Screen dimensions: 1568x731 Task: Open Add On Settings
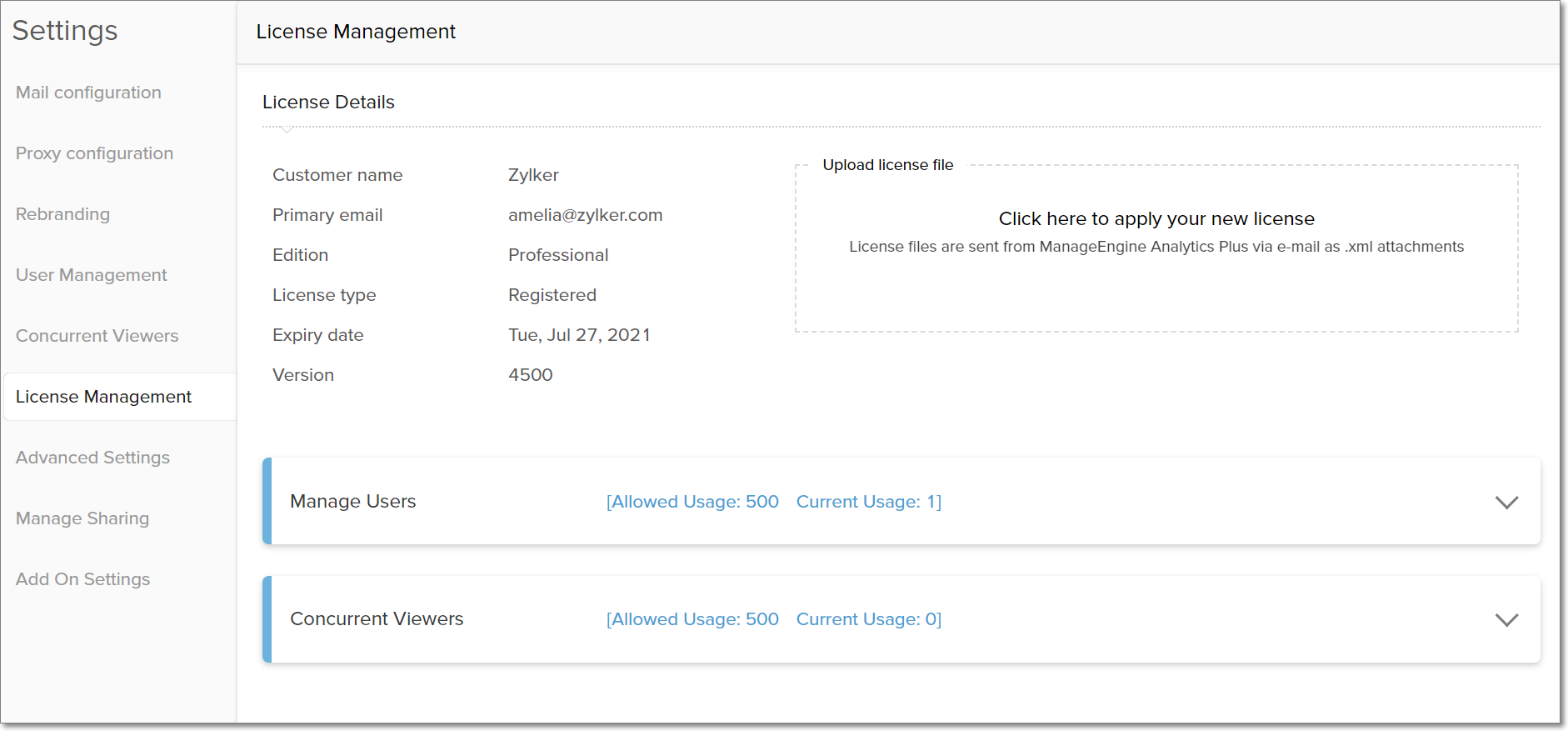[x=82, y=579]
